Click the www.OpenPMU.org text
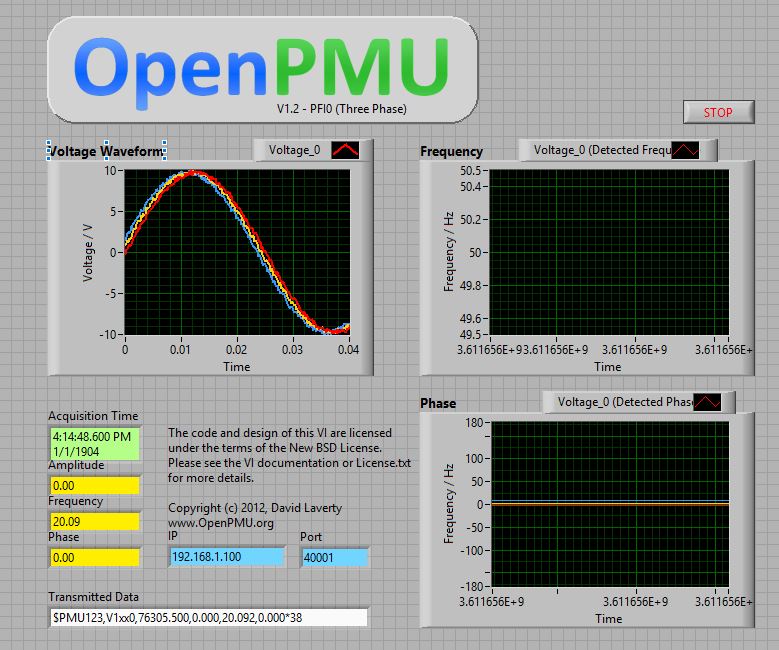This screenshot has height=650, width=779. [221, 523]
